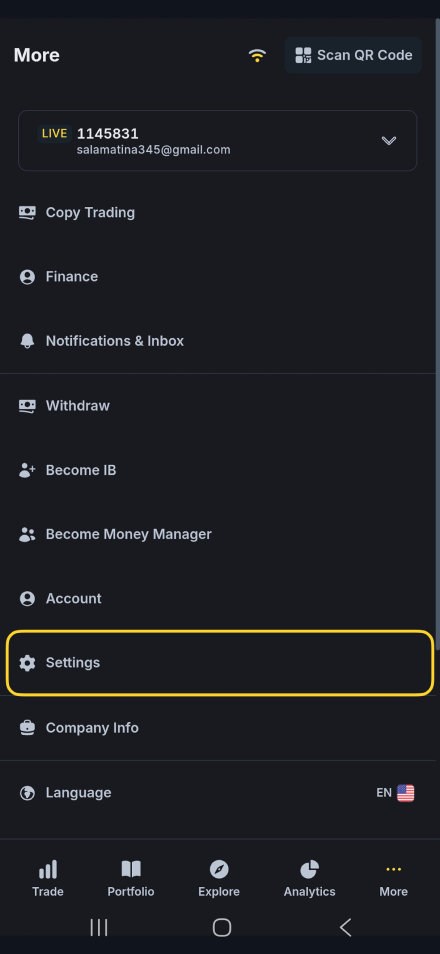This screenshot has height=954, width=440.
Task: Open the language selector via US flag
Action: (405, 793)
